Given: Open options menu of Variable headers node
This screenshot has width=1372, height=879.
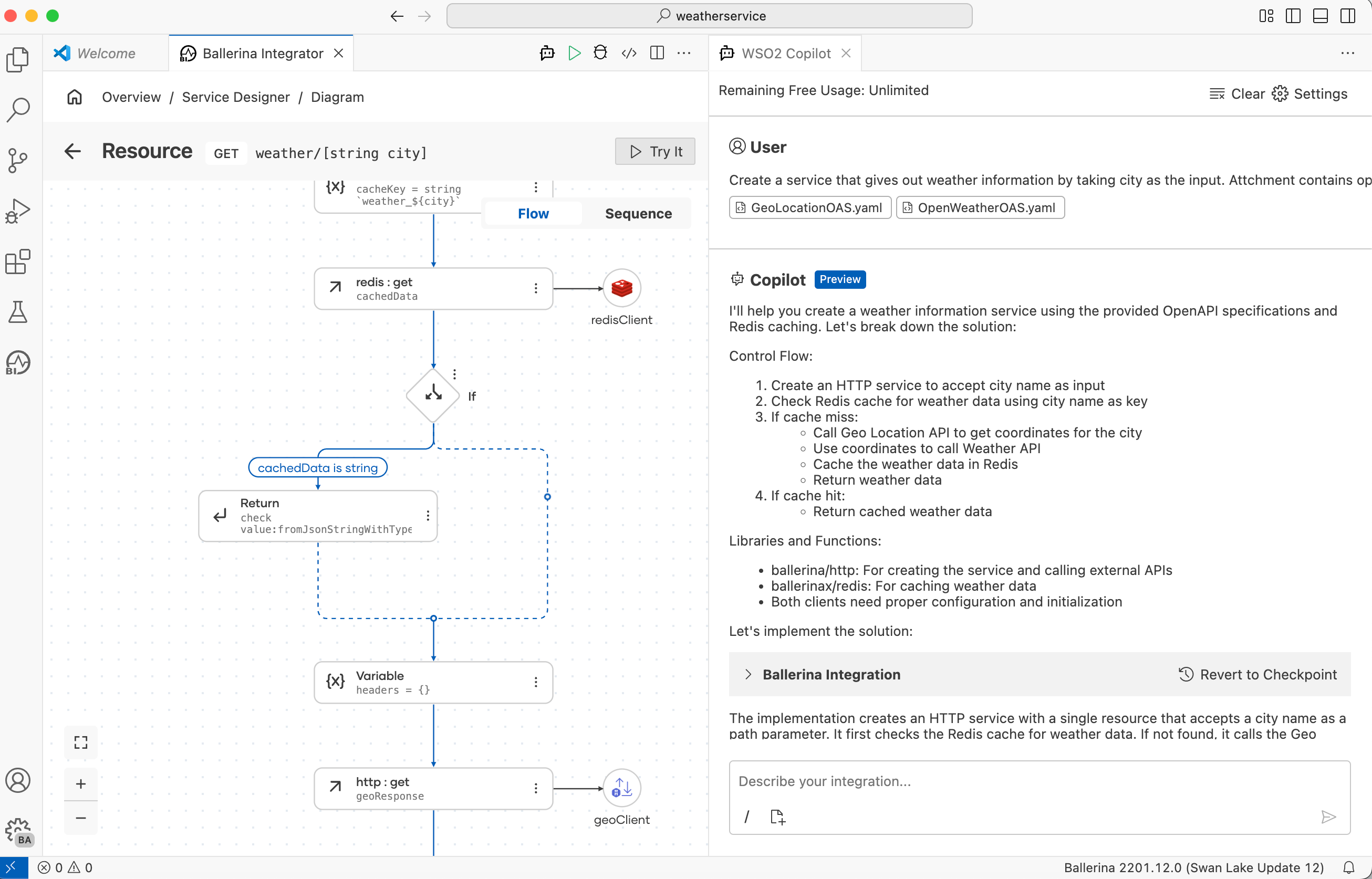Looking at the screenshot, I should click(x=536, y=682).
